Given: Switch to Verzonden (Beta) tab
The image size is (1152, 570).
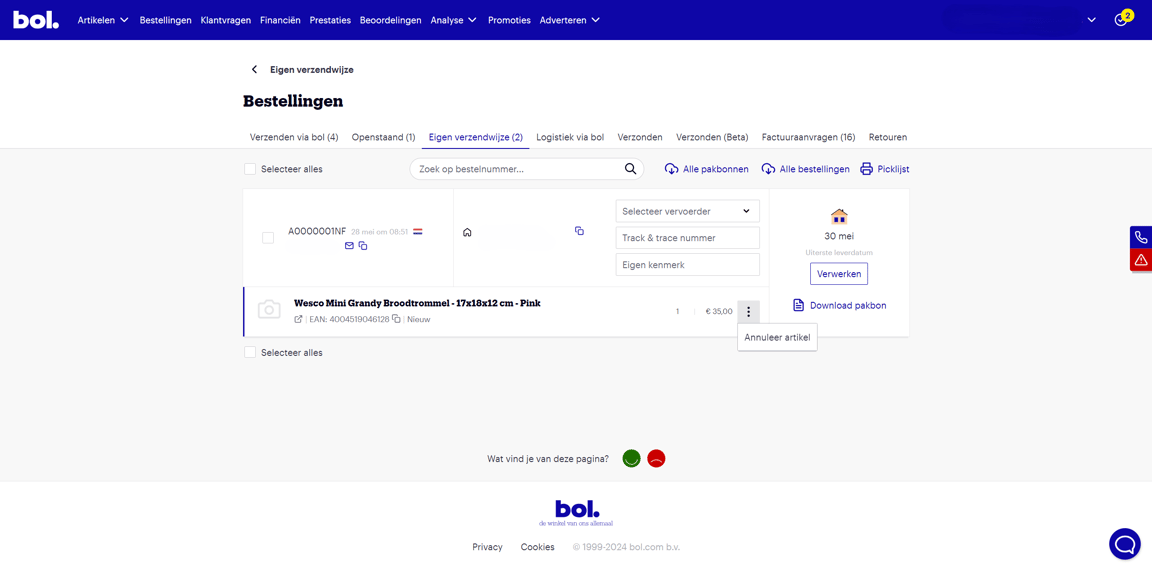Looking at the screenshot, I should tap(712, 137).
